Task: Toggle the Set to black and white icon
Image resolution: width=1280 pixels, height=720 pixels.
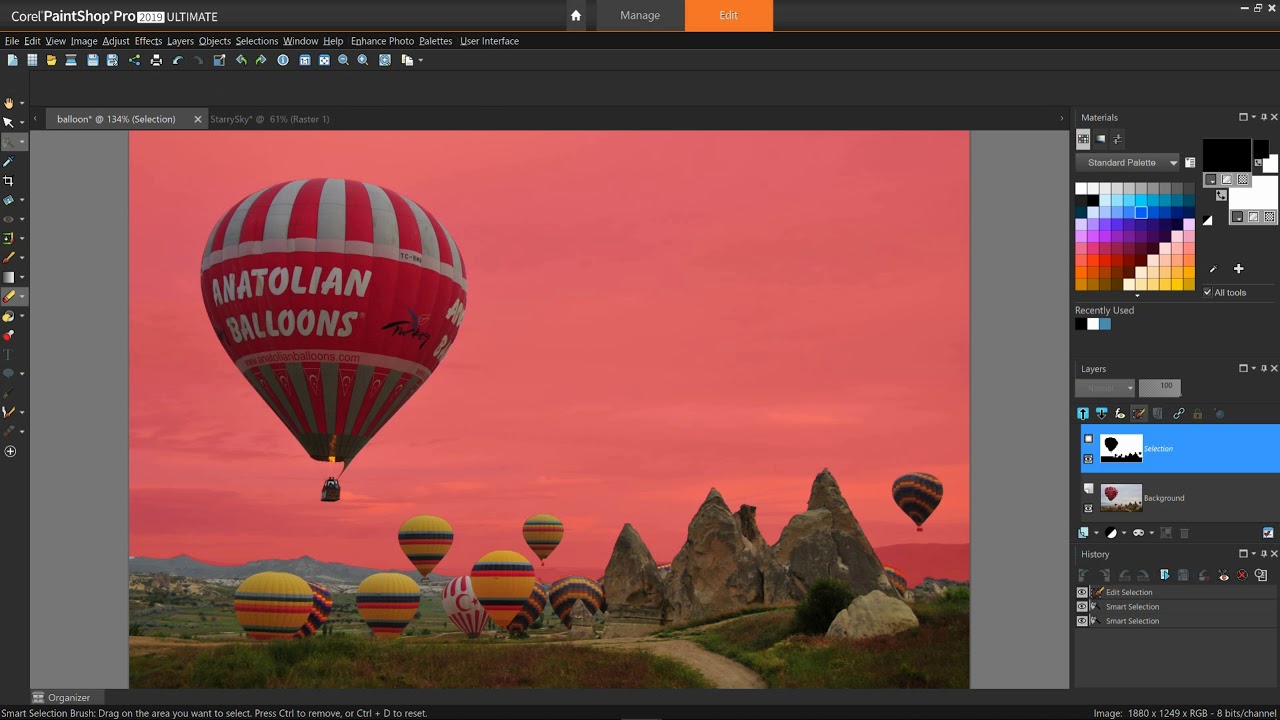Action: [x=1207, y=220]
